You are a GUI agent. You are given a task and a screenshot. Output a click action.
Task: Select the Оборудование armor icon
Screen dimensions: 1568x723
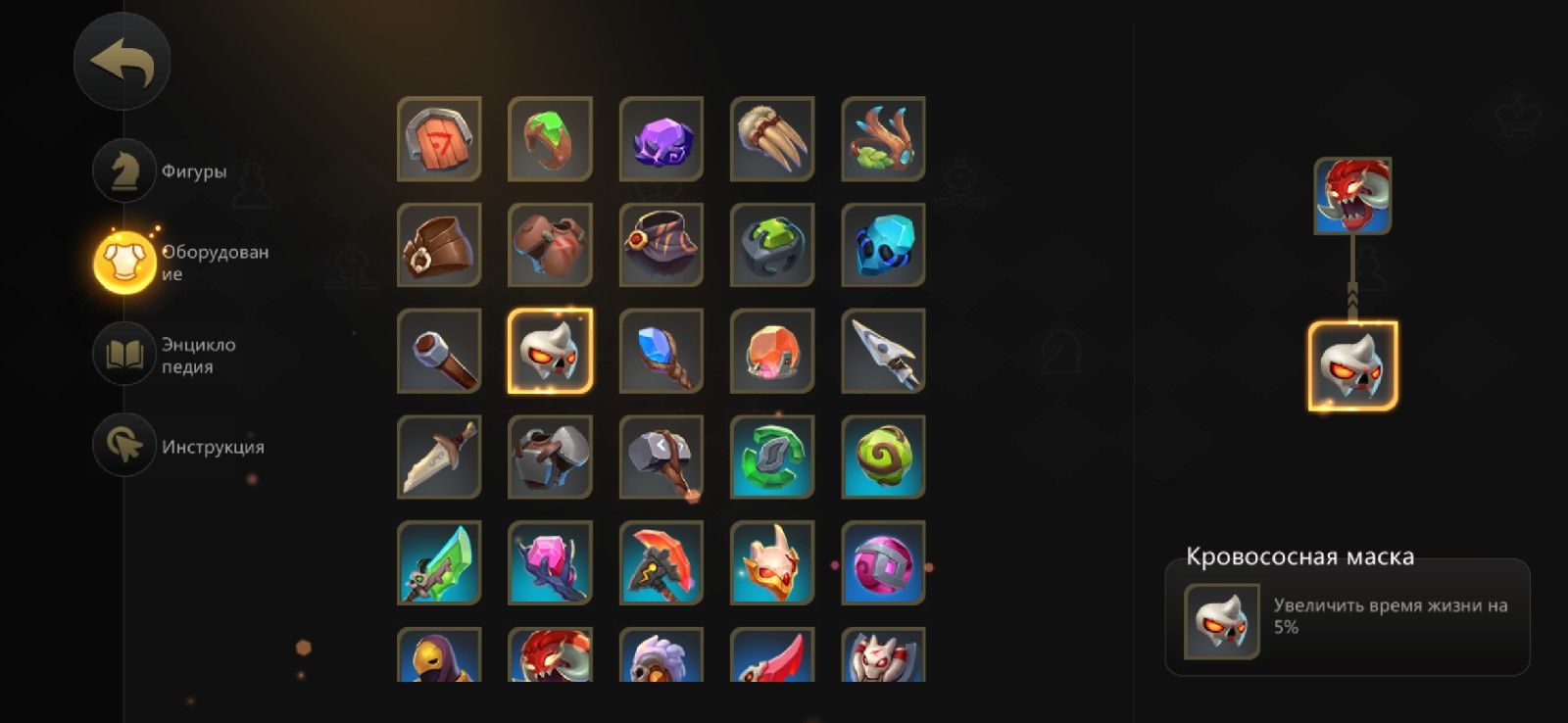[124, 262]
